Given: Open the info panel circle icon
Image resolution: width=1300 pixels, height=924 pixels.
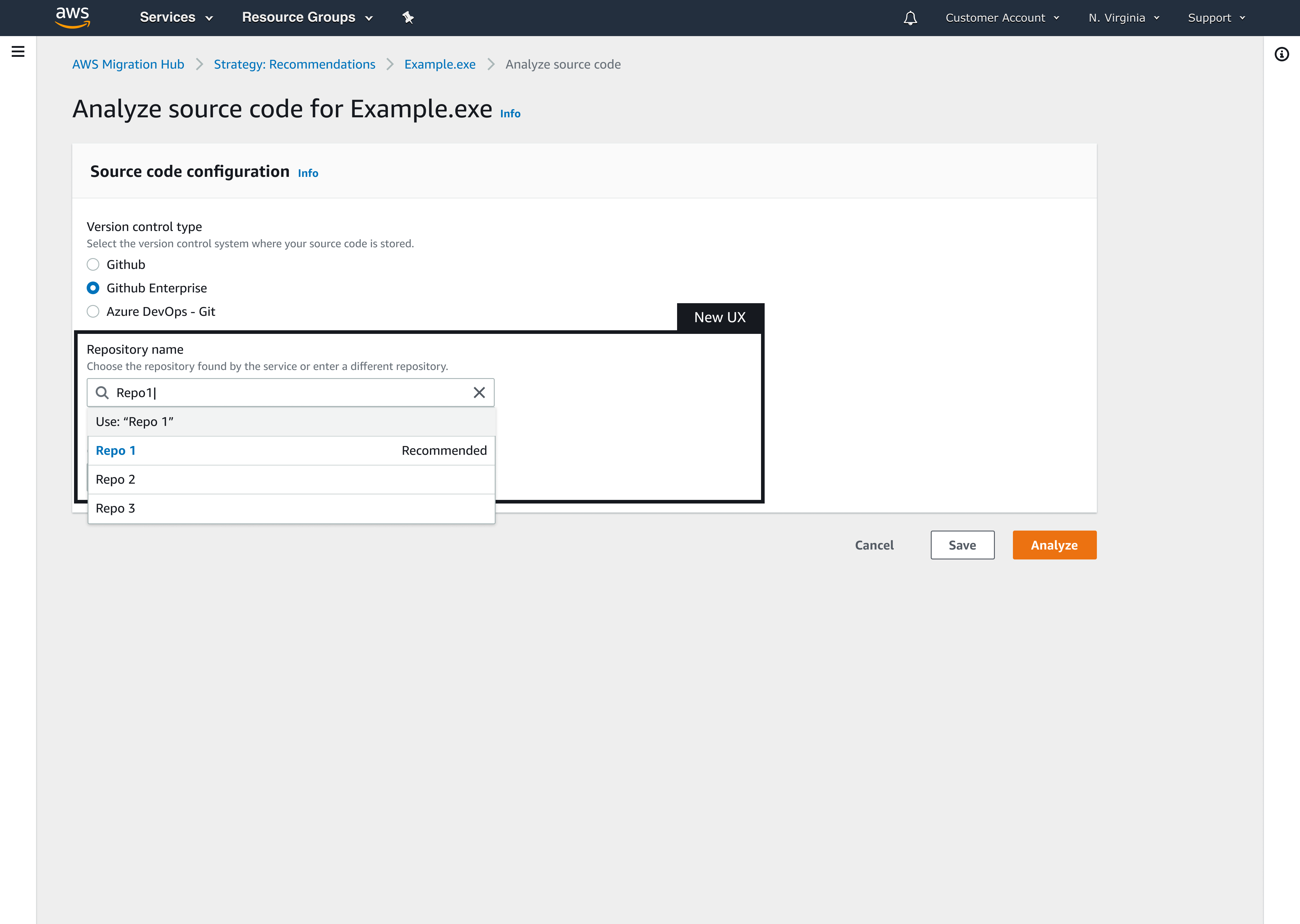Looking at the screenshot, I should (1281, 54).
